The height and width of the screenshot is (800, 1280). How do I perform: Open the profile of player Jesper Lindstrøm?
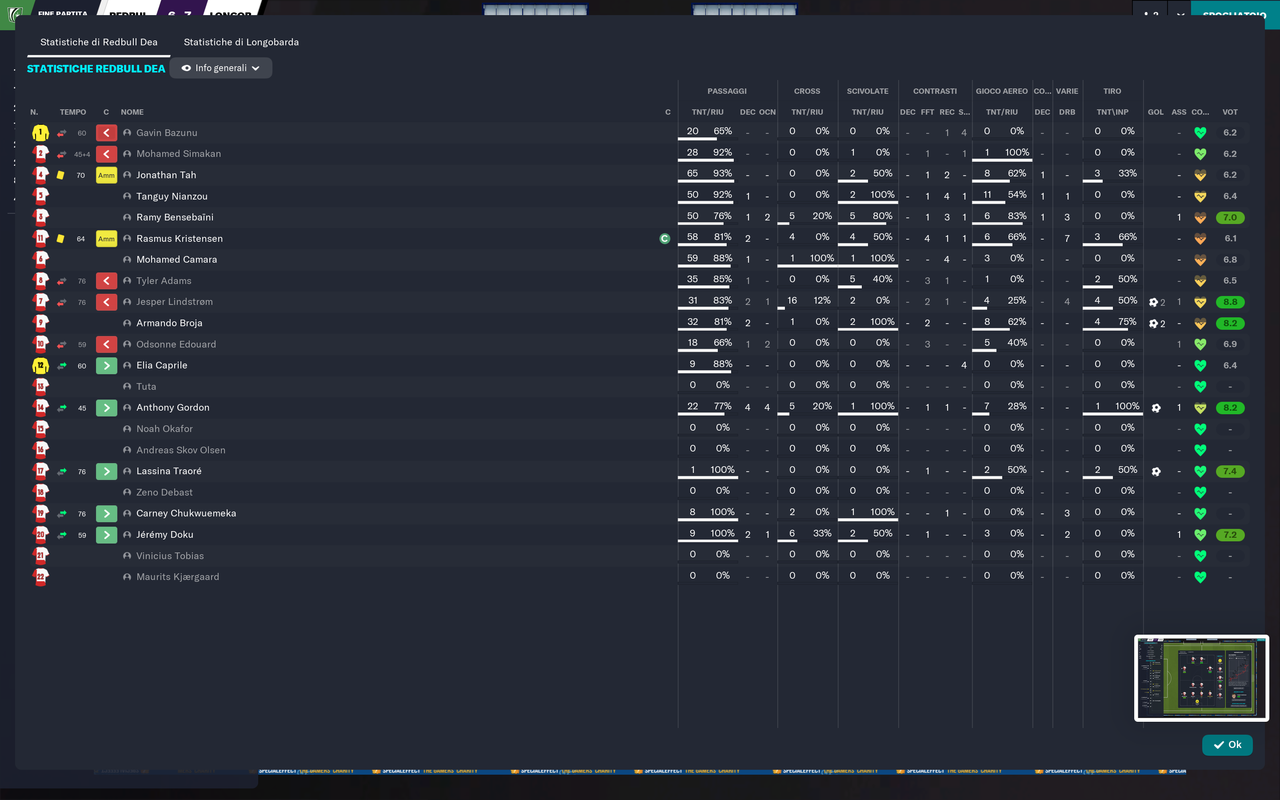(175, 302)
